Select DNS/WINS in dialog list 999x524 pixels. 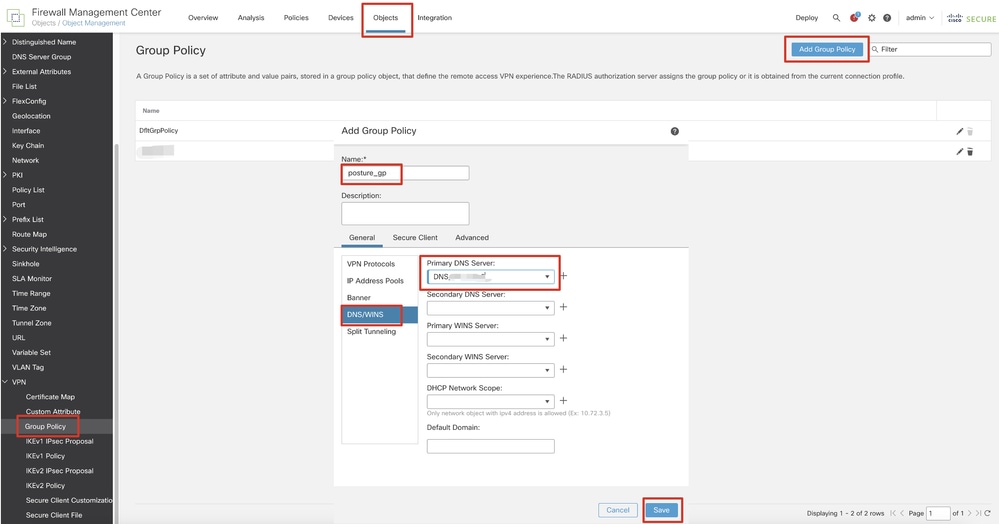tap(380, 315)
